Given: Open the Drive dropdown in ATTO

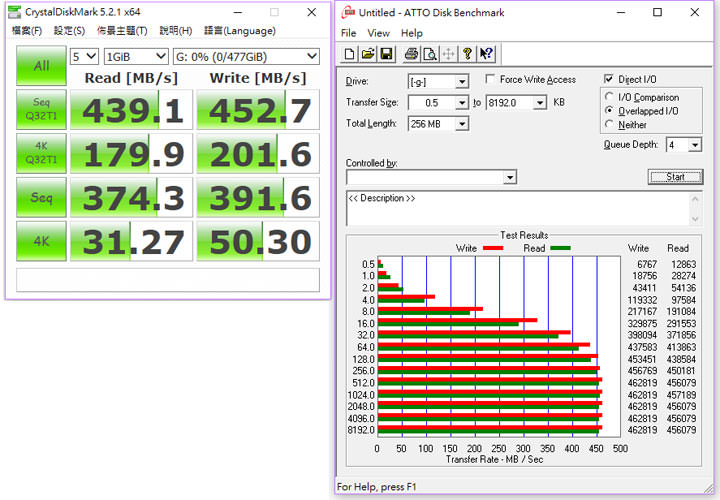Looking at the screenshot, I should [x=462, y=82].
